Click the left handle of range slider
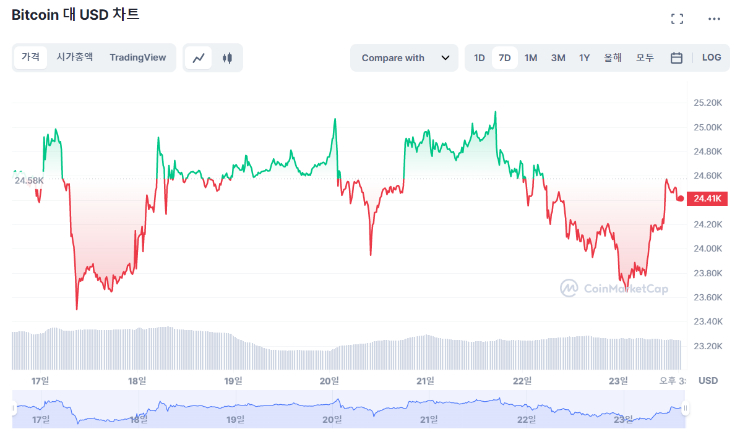Image resolution: width=740 pixels, height=437 pixels. pyautogui.click(x=14, y=409)
